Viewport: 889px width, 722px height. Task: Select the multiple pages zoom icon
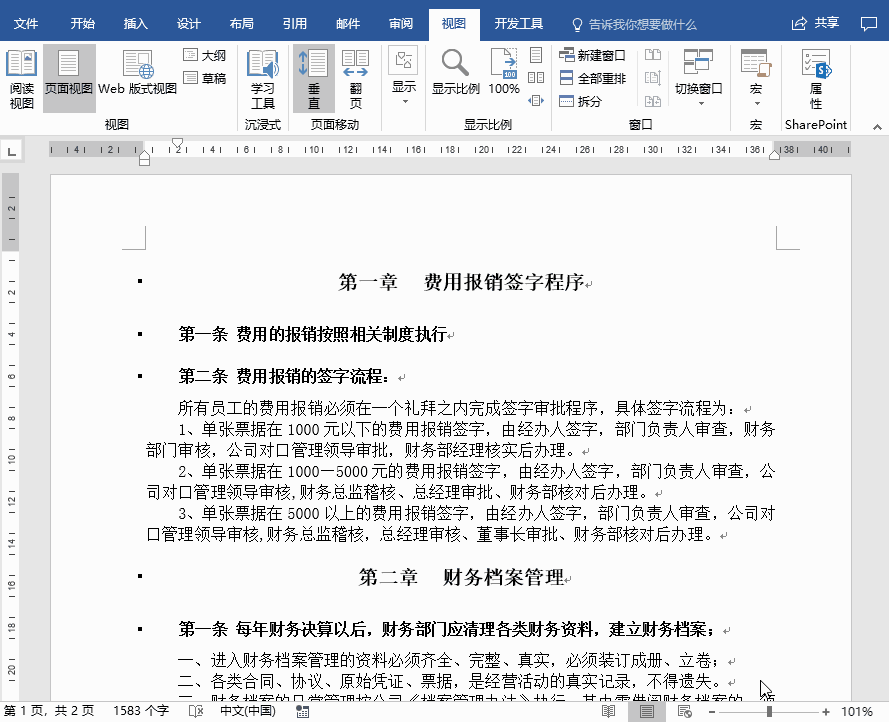click(x=536, y=78)
